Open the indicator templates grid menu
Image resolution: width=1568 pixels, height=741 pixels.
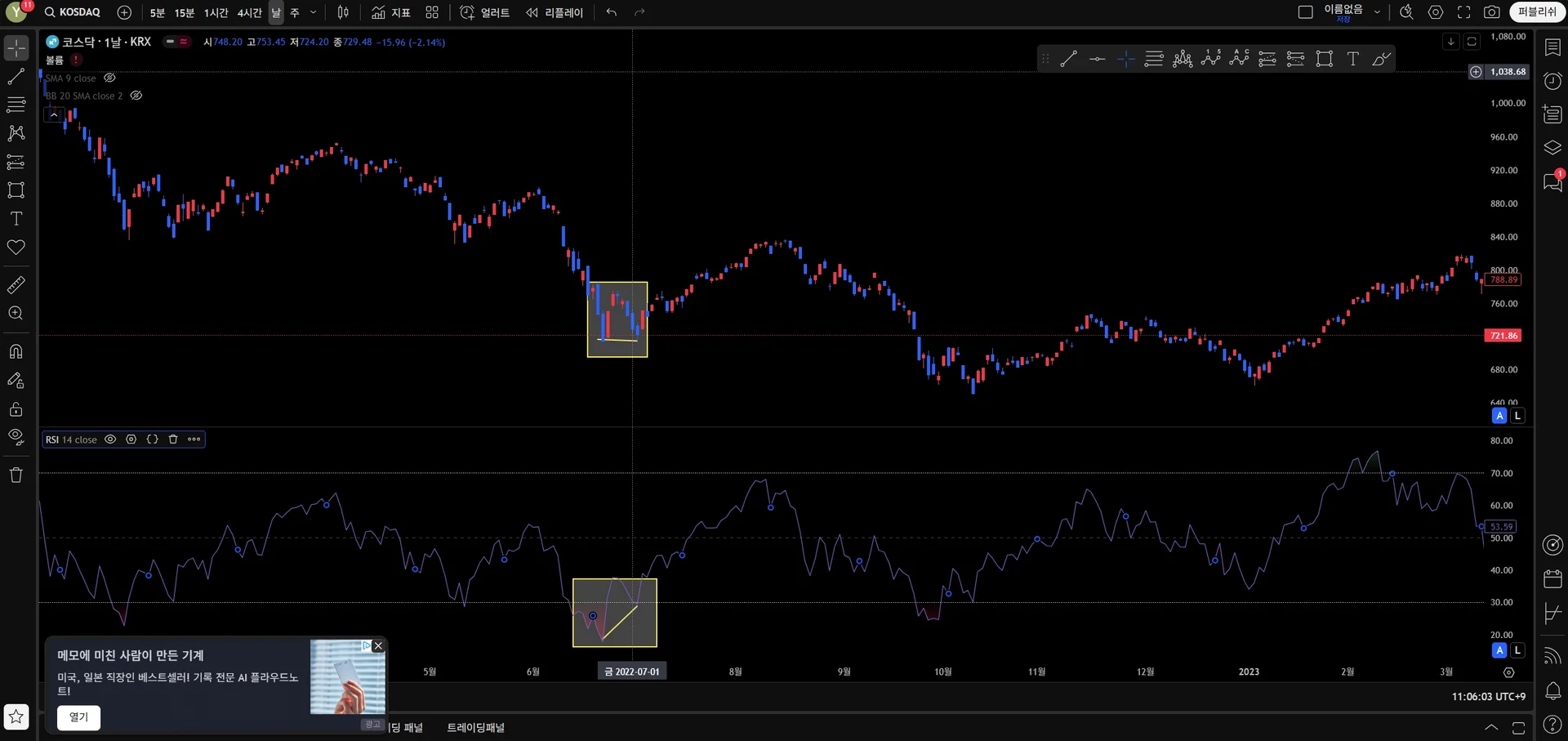[432, 12]
